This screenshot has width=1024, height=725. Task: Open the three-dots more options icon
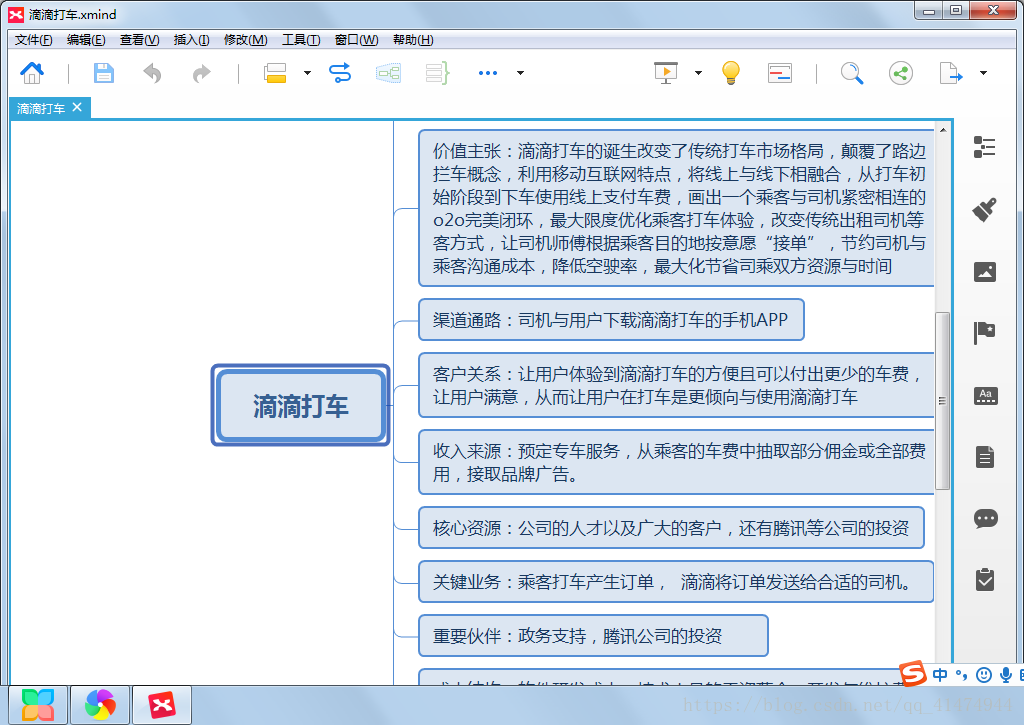tap(488, 73)
